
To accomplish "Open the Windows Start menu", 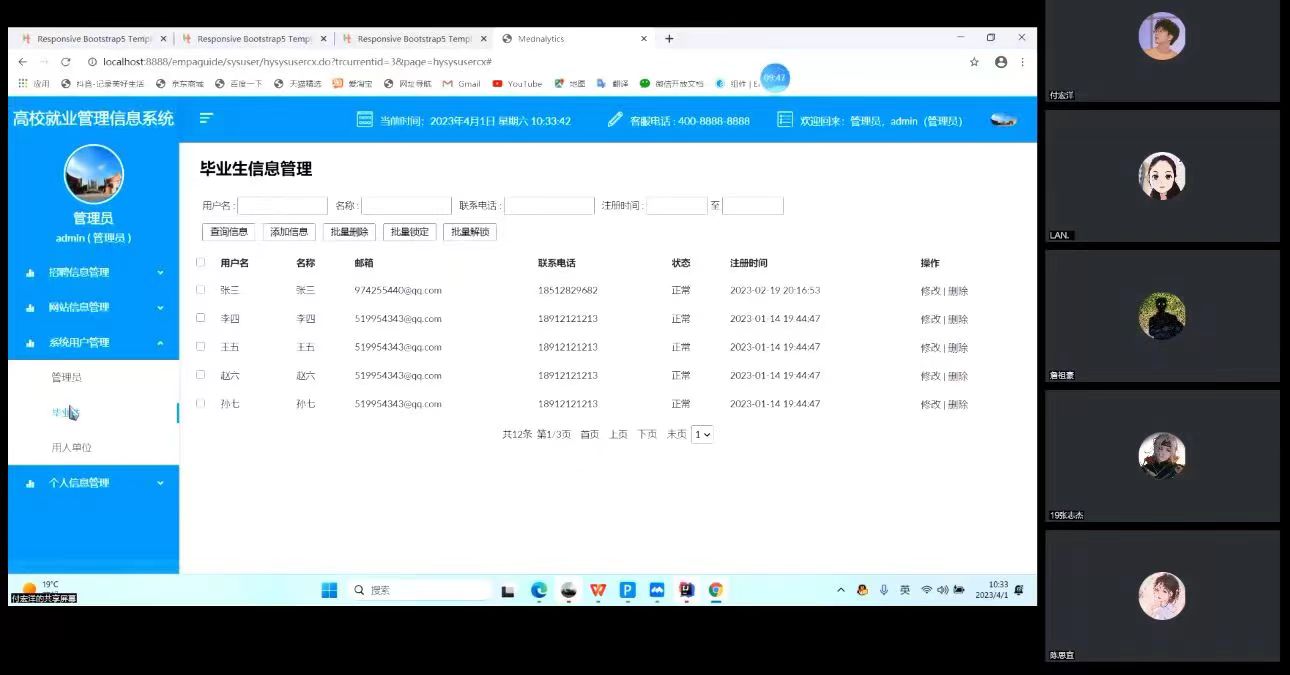I will pos(329,590).
